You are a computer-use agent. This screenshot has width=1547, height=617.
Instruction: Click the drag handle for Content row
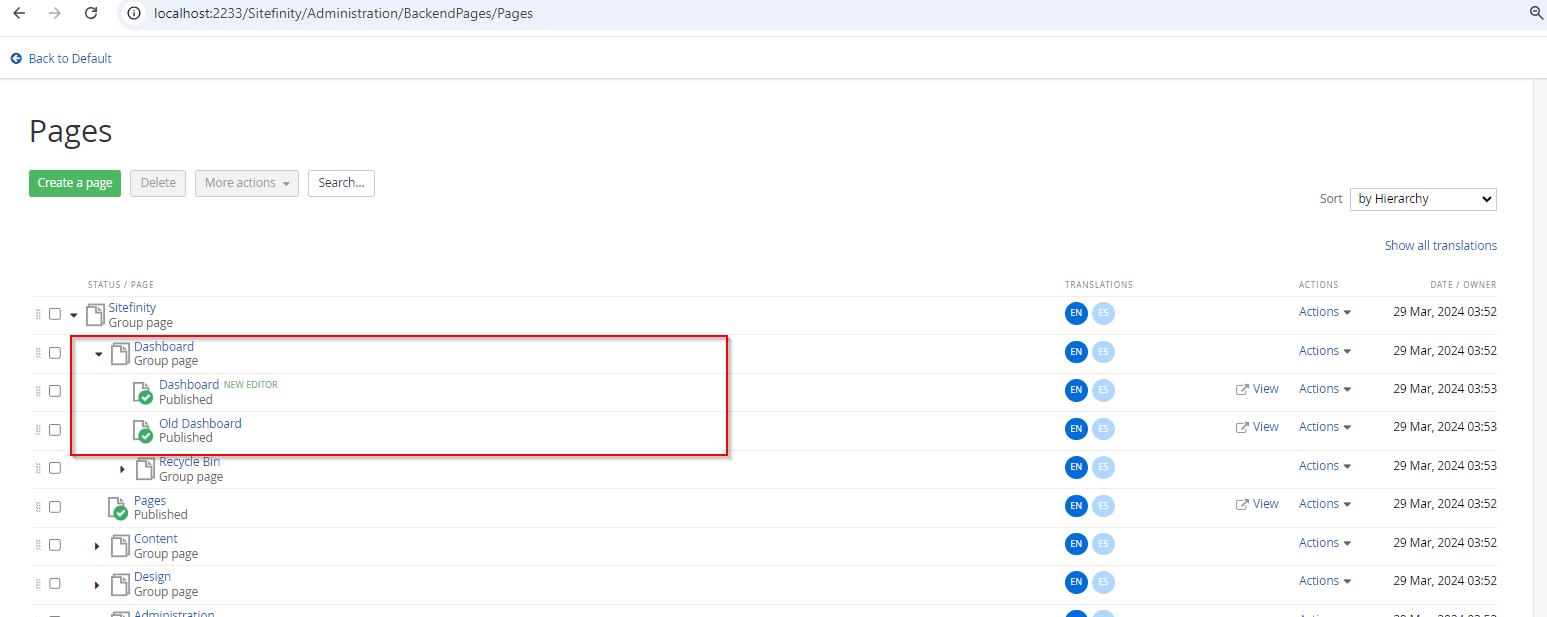38,545
